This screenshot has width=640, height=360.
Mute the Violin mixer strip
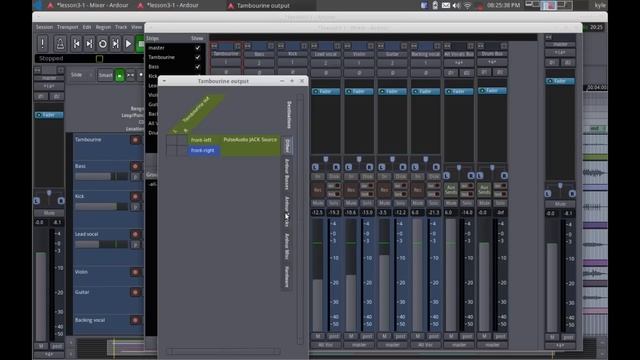351,203
